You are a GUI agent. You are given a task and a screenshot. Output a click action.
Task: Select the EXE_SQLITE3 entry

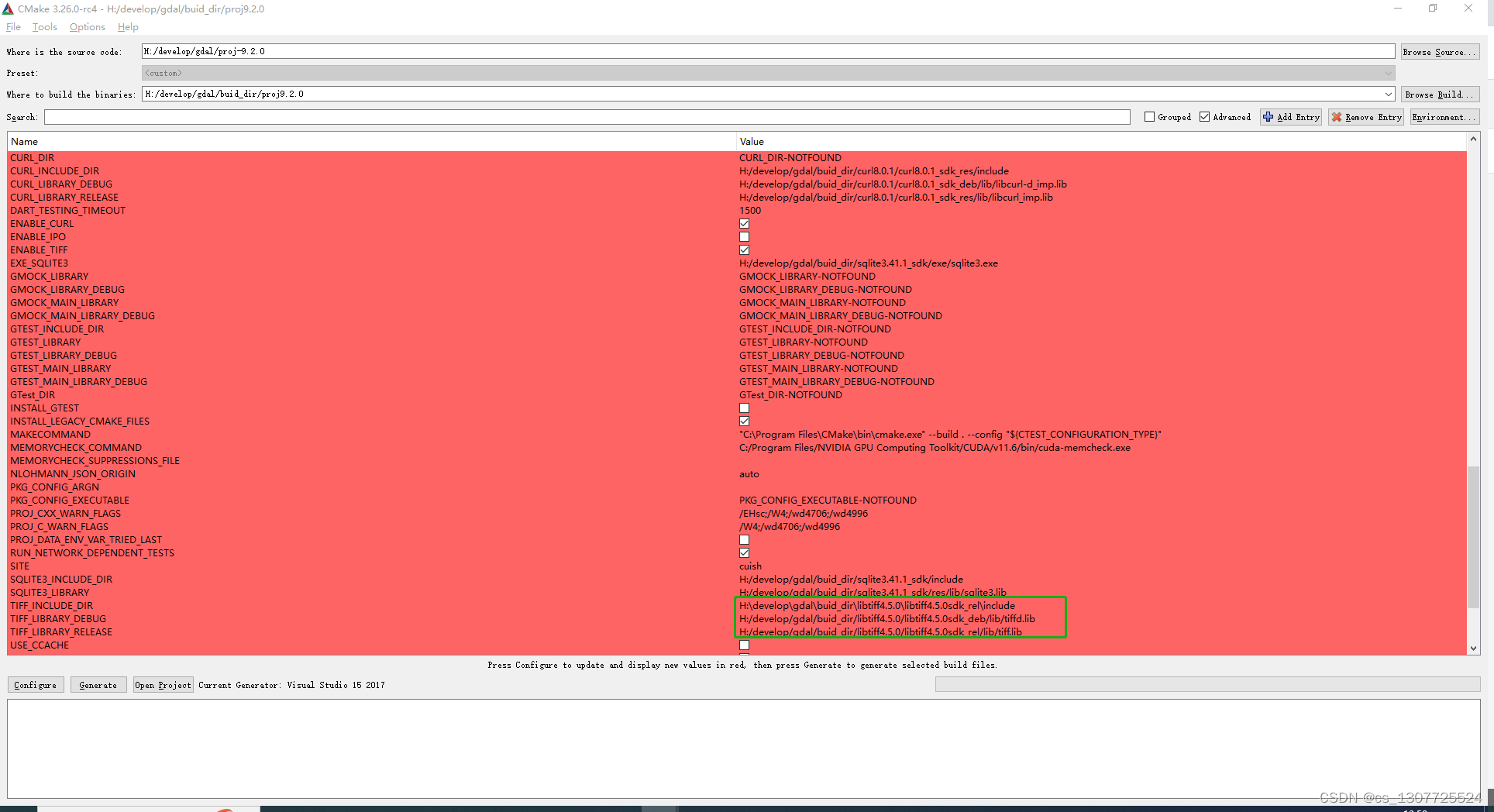pyautogui.click(x=39, y=263)
